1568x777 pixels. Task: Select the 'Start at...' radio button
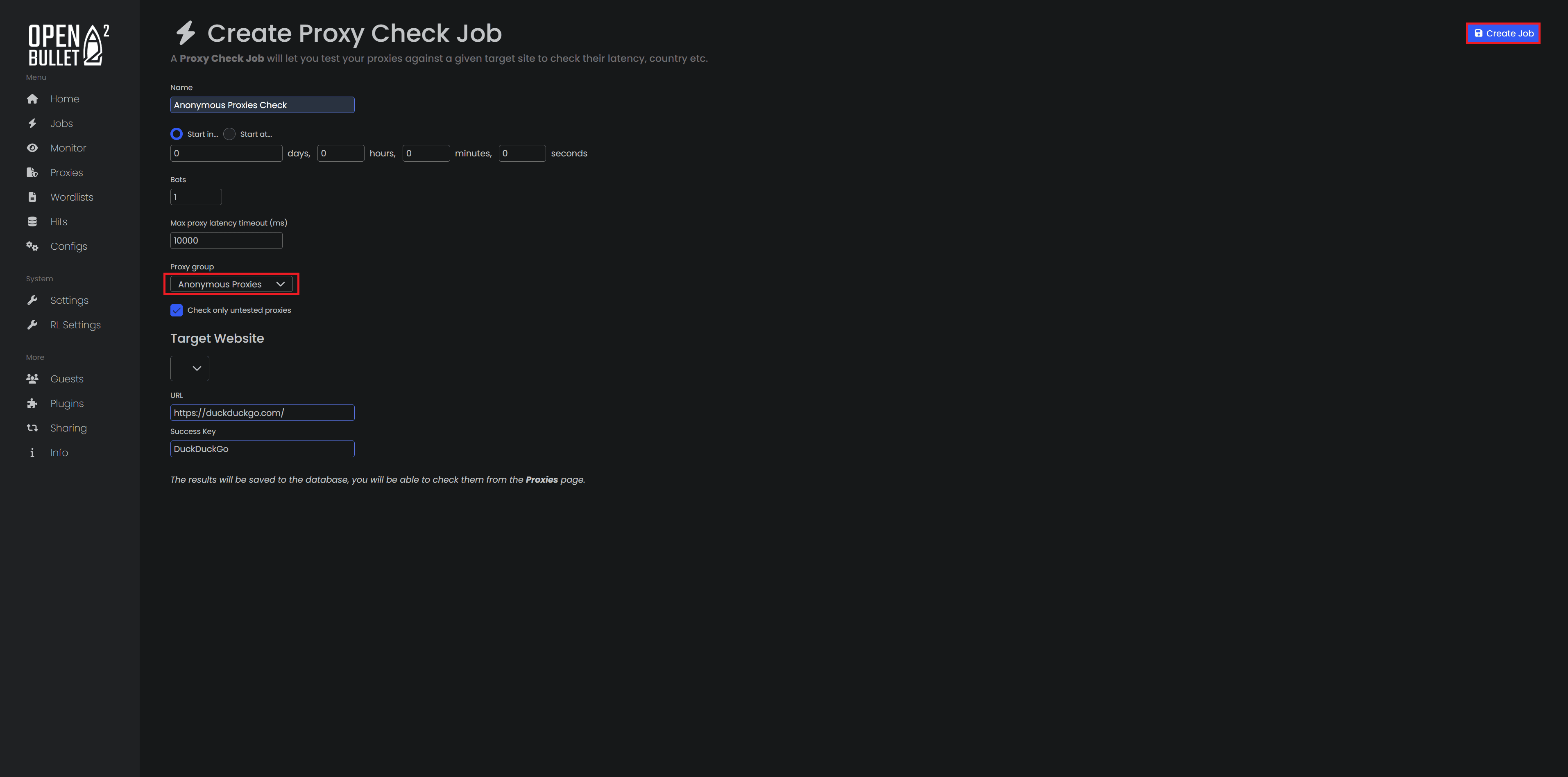click(229, 134)
